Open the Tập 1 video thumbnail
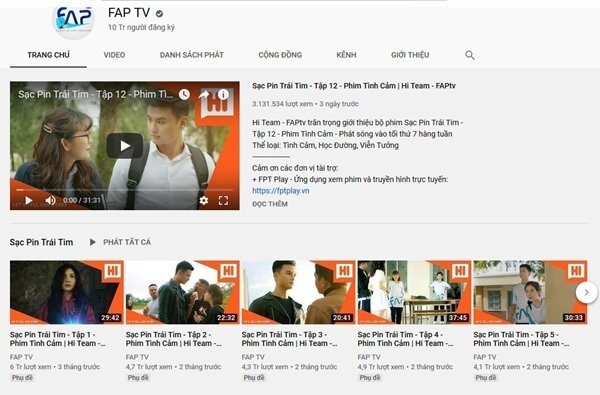600x395 pixels. point(67,292)
